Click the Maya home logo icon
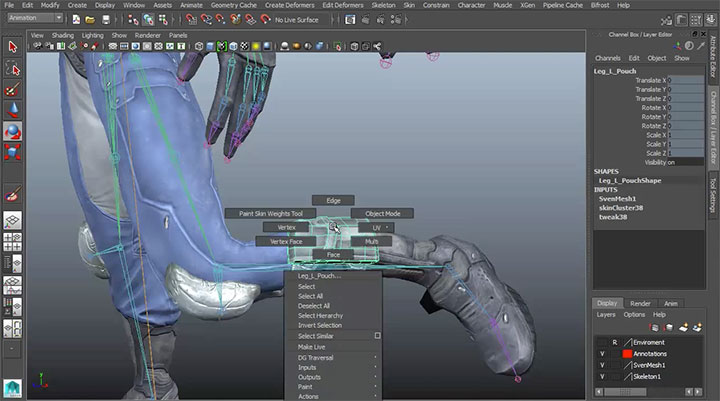 tap(12, 388)
